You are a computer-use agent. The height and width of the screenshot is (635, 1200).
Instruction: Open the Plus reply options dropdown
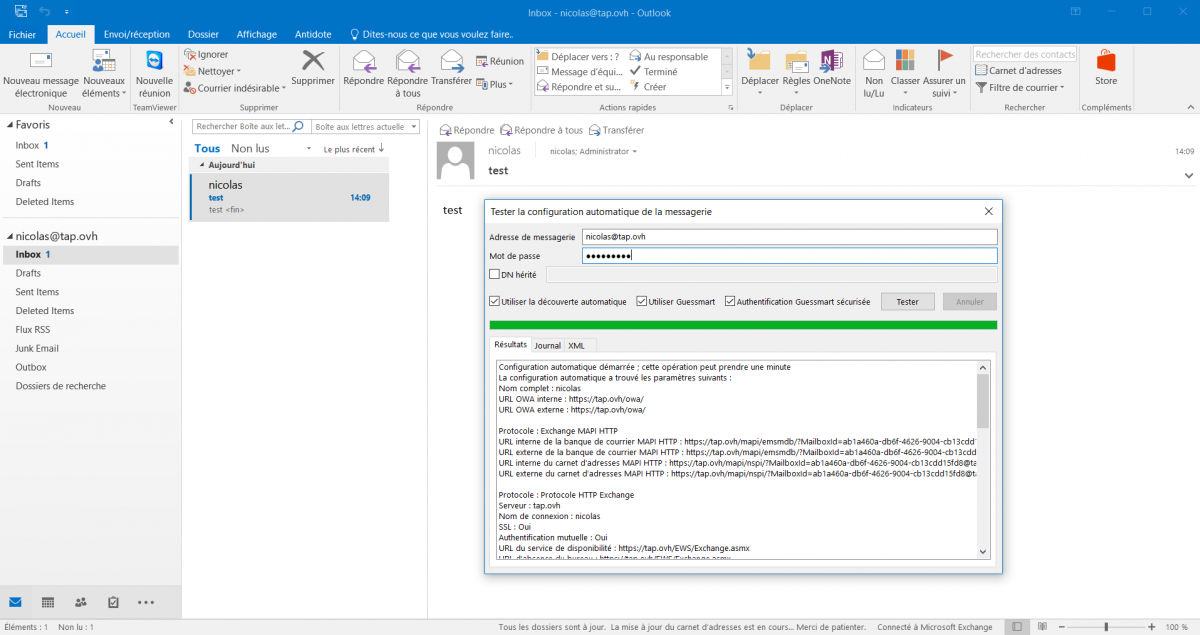[495, 85]
